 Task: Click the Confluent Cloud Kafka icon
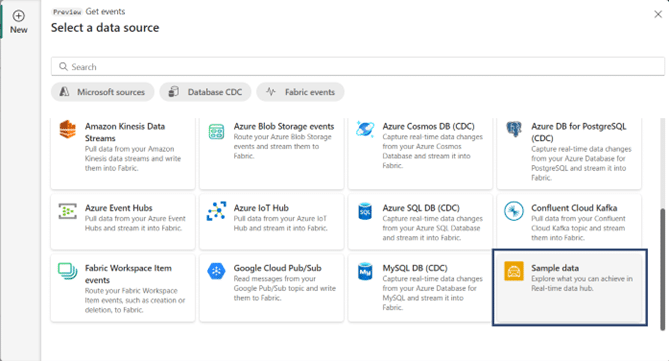pos(514,211)
